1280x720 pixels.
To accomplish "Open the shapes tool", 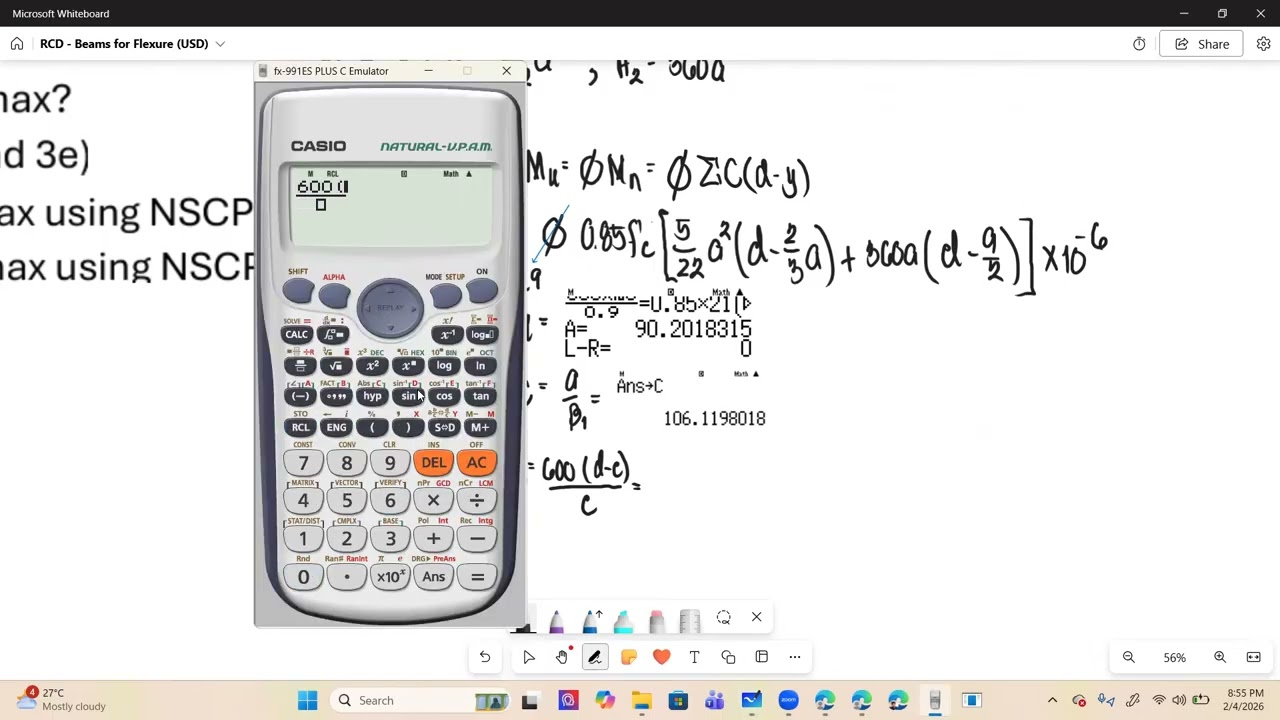I will [x=728, y=657].
